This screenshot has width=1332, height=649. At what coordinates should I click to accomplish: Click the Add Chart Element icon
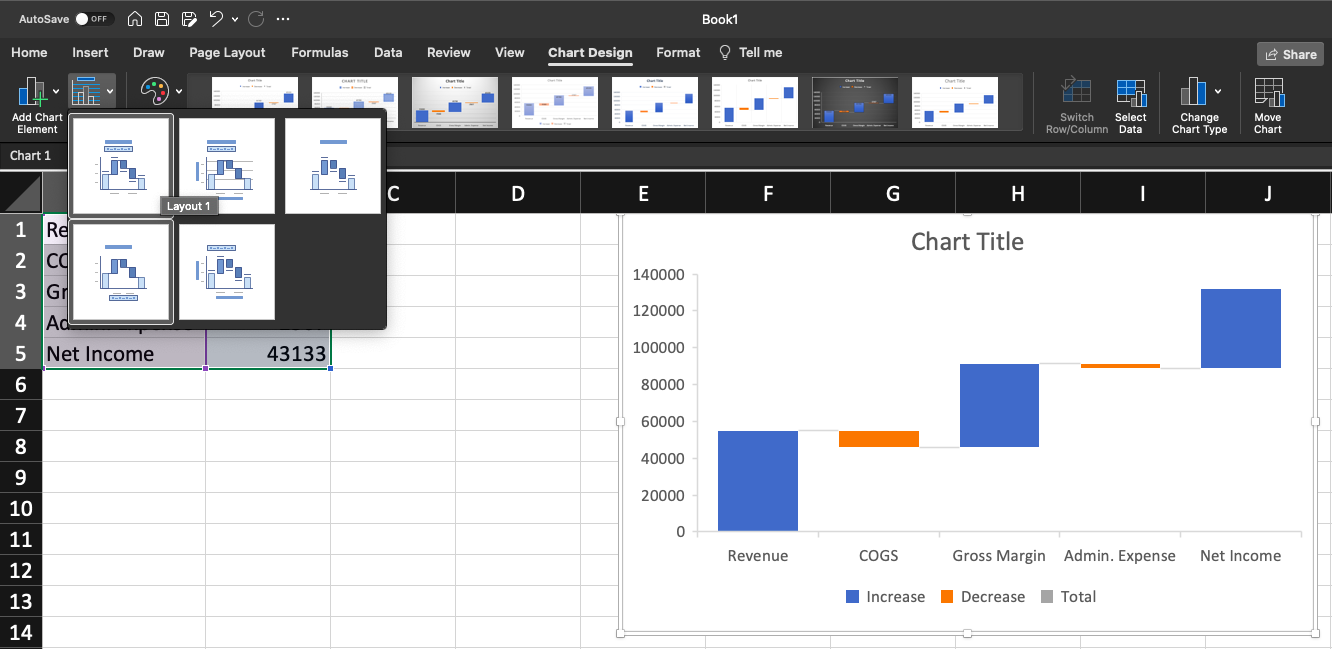click(x=32, y=92)
